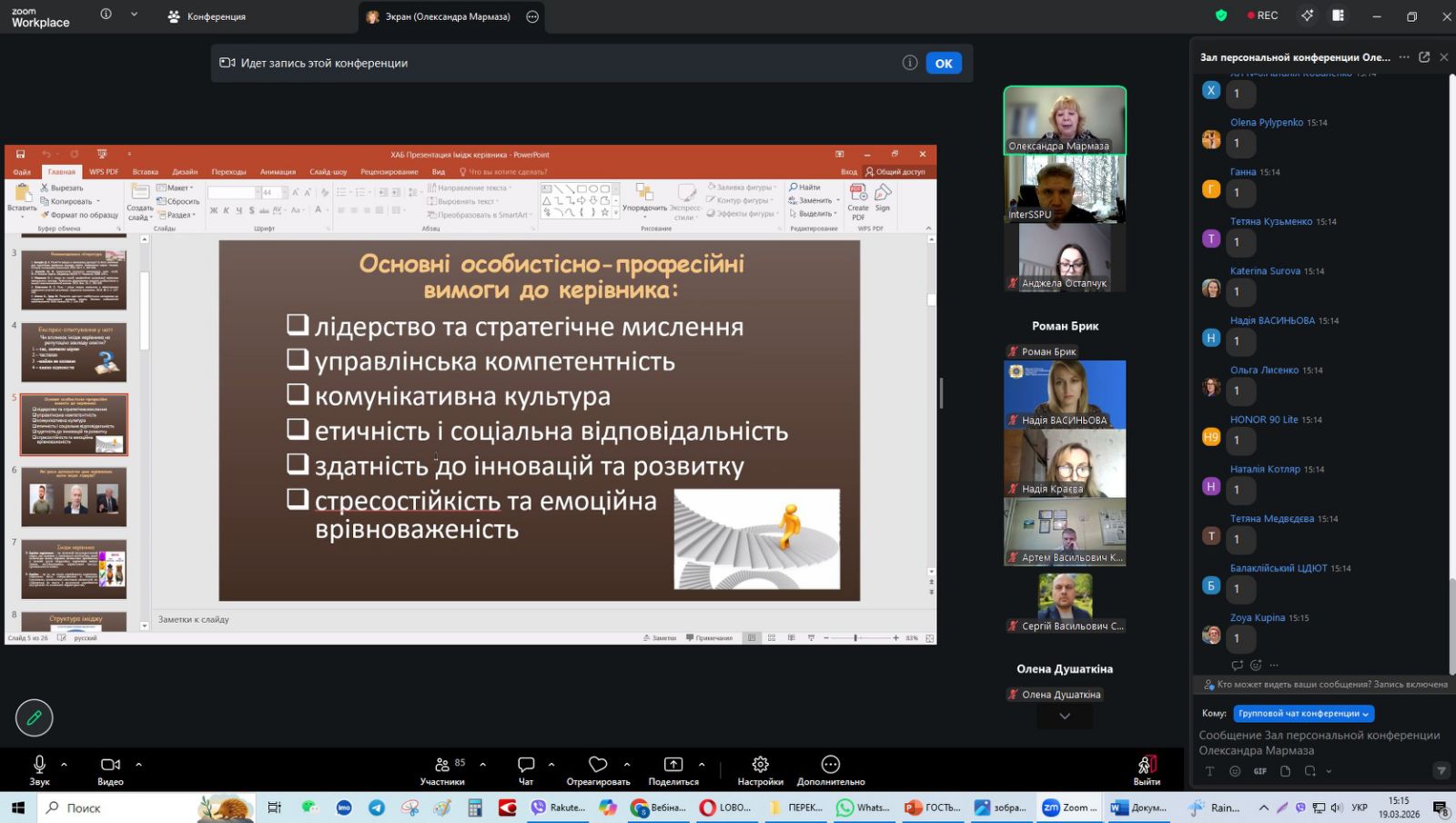
Task: Open the Участники participants panel
Action: click(442, 765)
